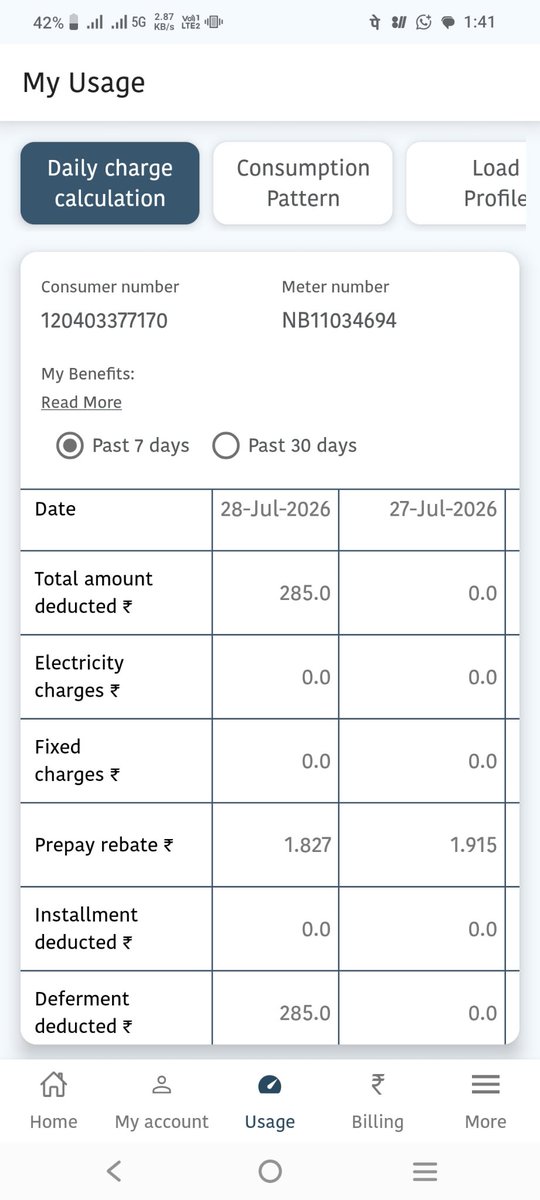Tap WhatsApp notification icon in status bar
Viewport: 540px width, 1200px height.
pos(423,22)
